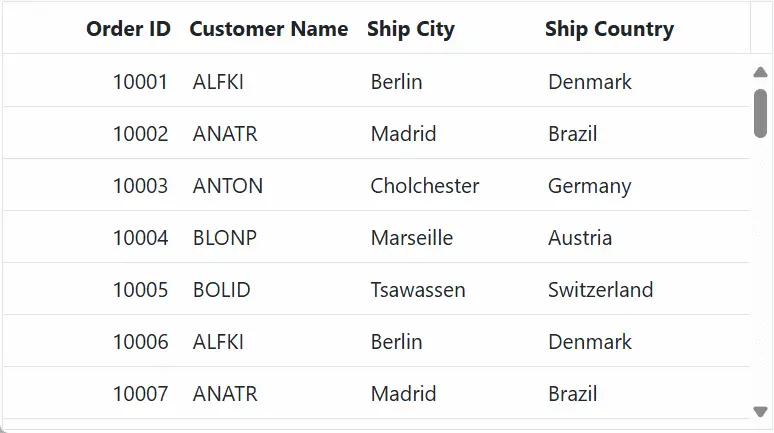Select the ANATR cell in row 10002
Screen dimensions: 774x433
pos(225,134)
